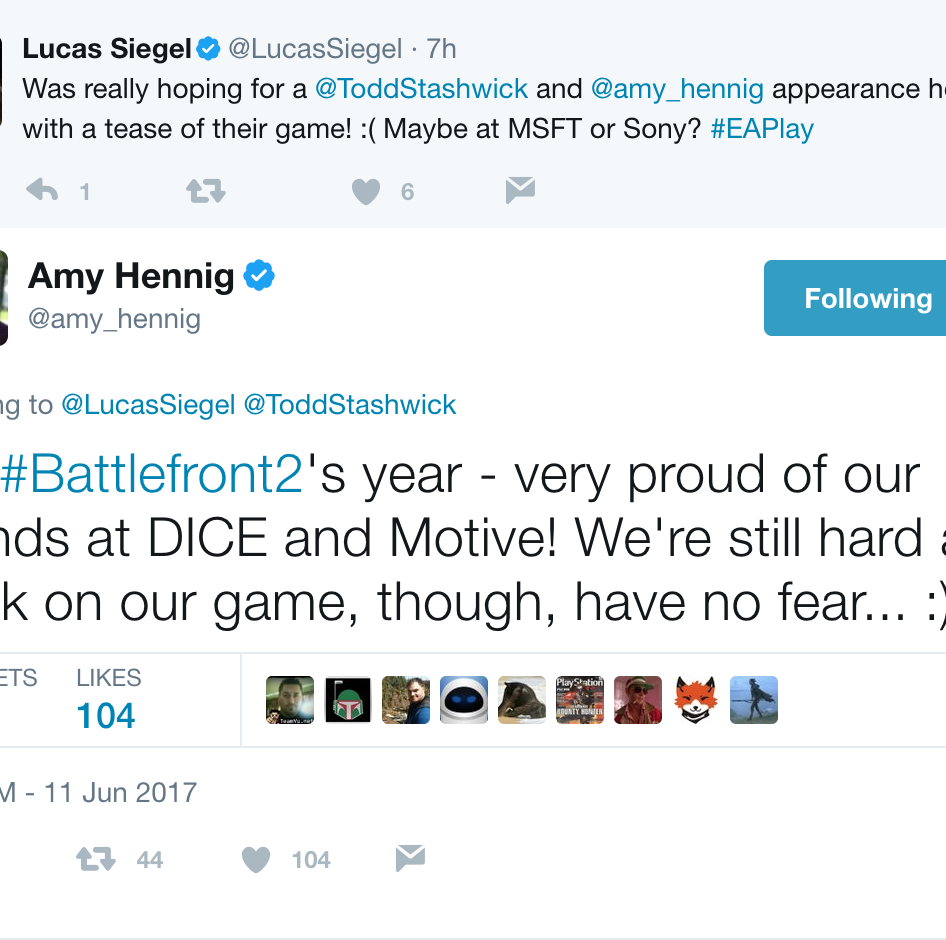
Task: Open @ToddStashwick mention in Lucas's tweet
Action: point(421,89)
